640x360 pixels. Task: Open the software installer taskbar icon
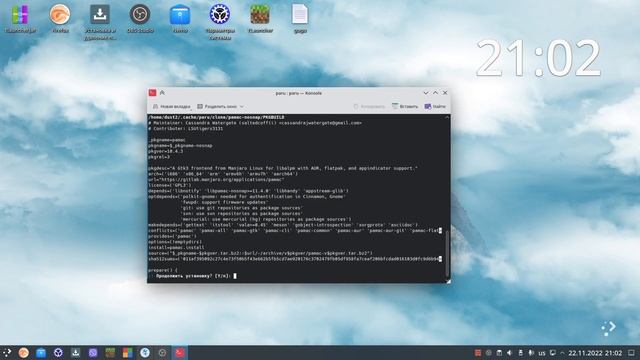pos(76,353)
